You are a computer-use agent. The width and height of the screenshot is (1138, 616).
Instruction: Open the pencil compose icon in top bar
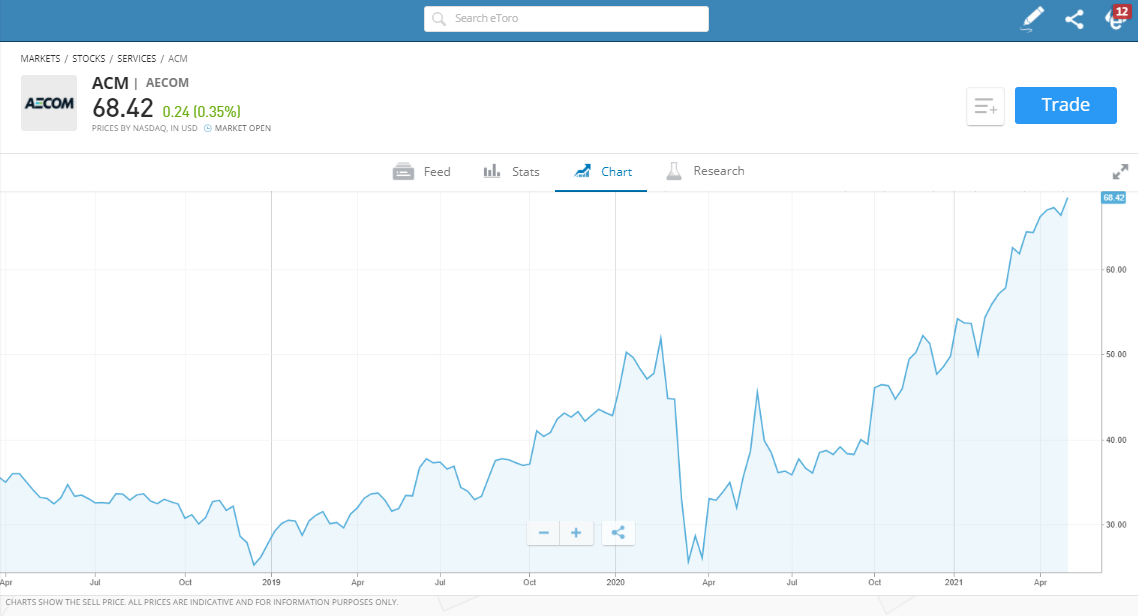(x=1032, y=17)
